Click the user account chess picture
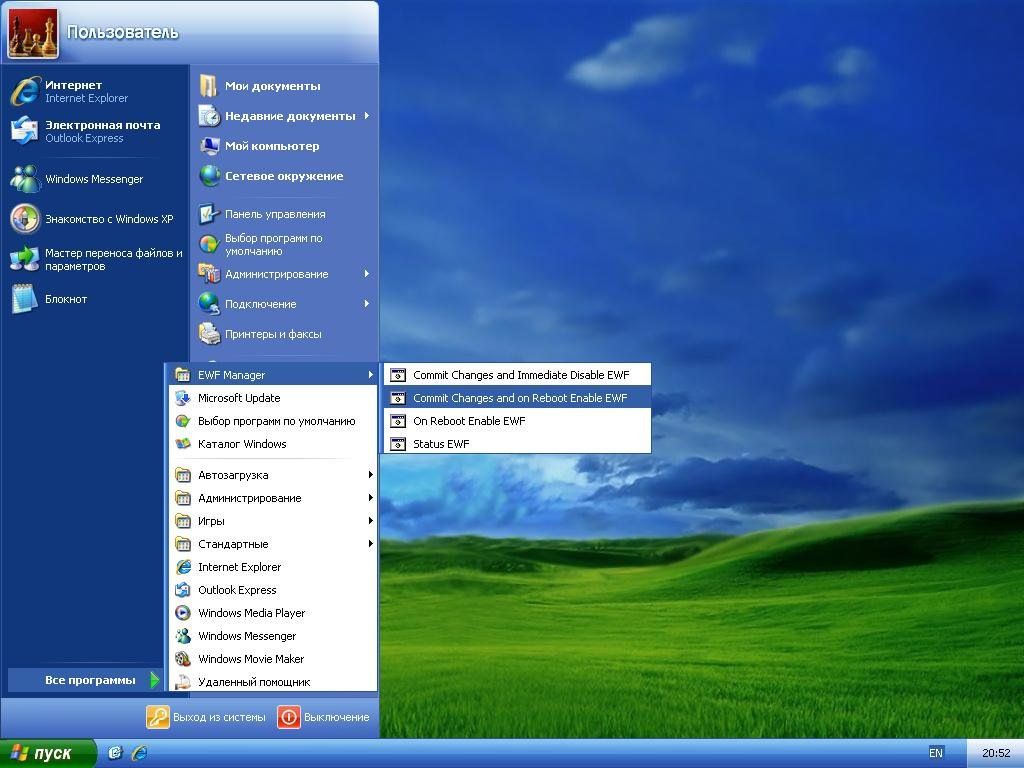This screenshot has width=1024, height=768. pyautogui.click(x=33, y=33)
